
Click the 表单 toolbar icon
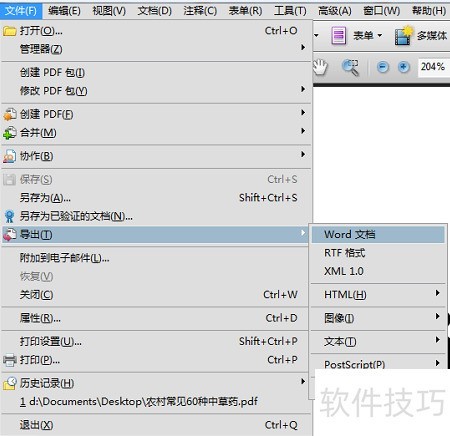[x=338, y=35]
